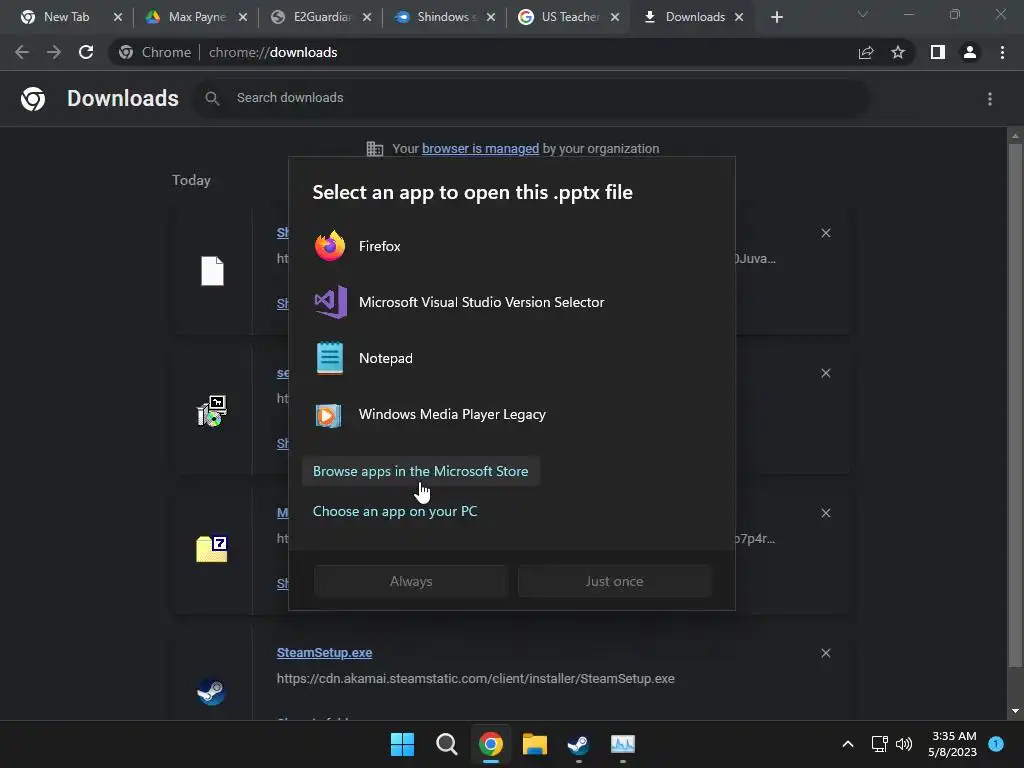Open network settings from system tray
Viewport: 1024px width, 768px height.
(880, 744)
